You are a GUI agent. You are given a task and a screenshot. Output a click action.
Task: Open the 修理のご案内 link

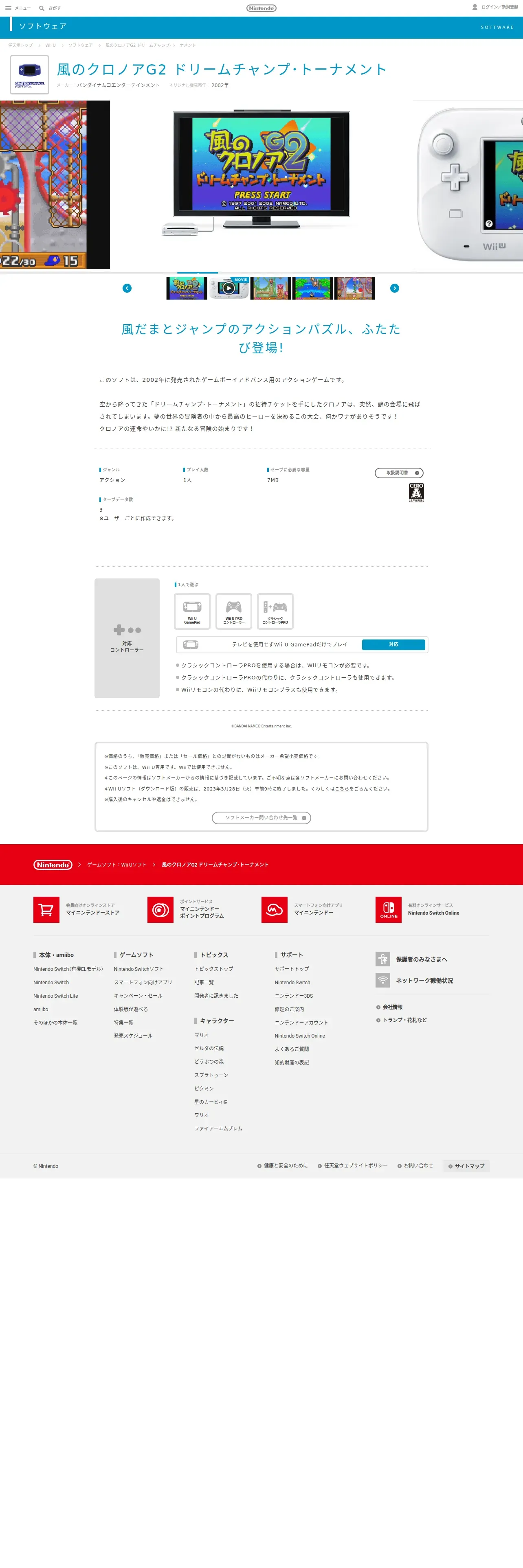(289, 1009)
